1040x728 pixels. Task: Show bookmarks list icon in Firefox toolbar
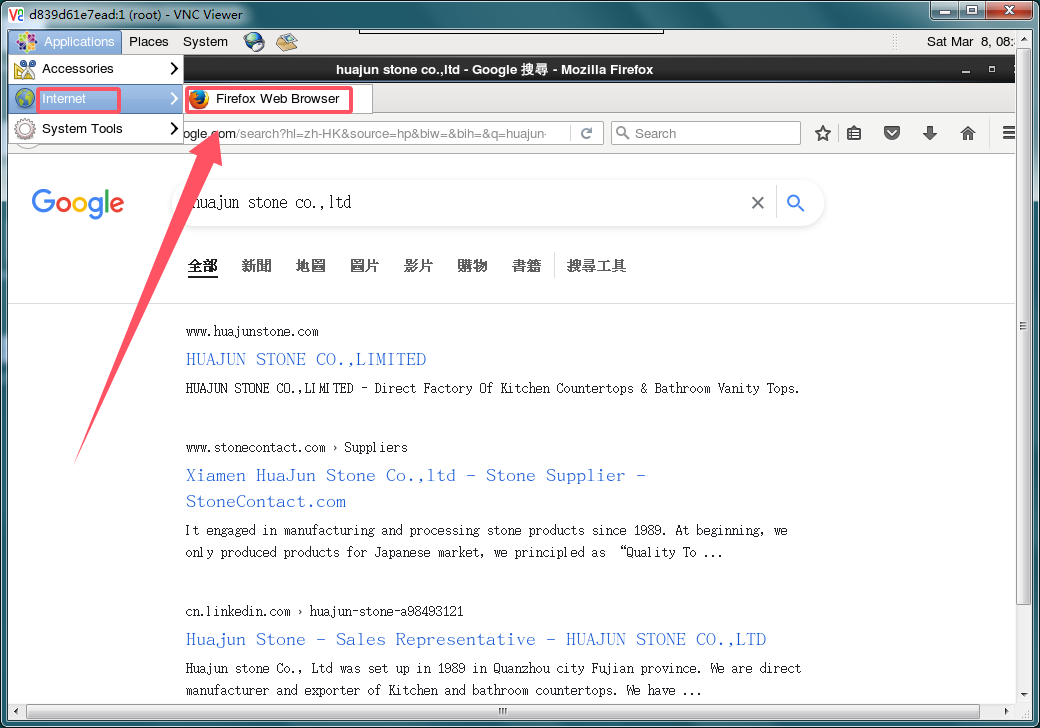(854, 133)
